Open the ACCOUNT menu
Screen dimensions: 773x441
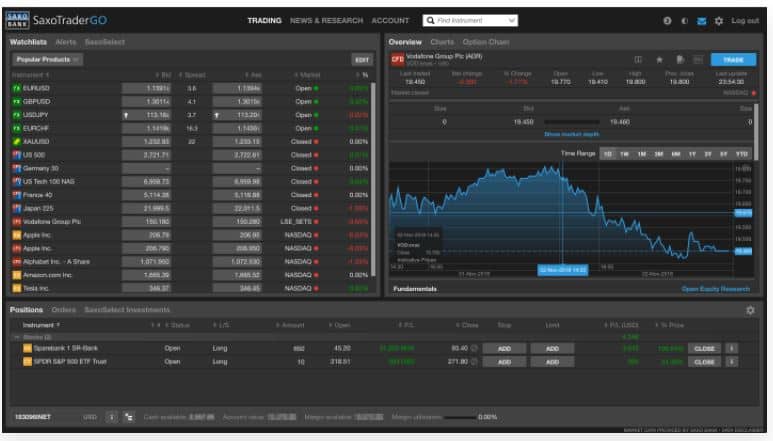390,21
